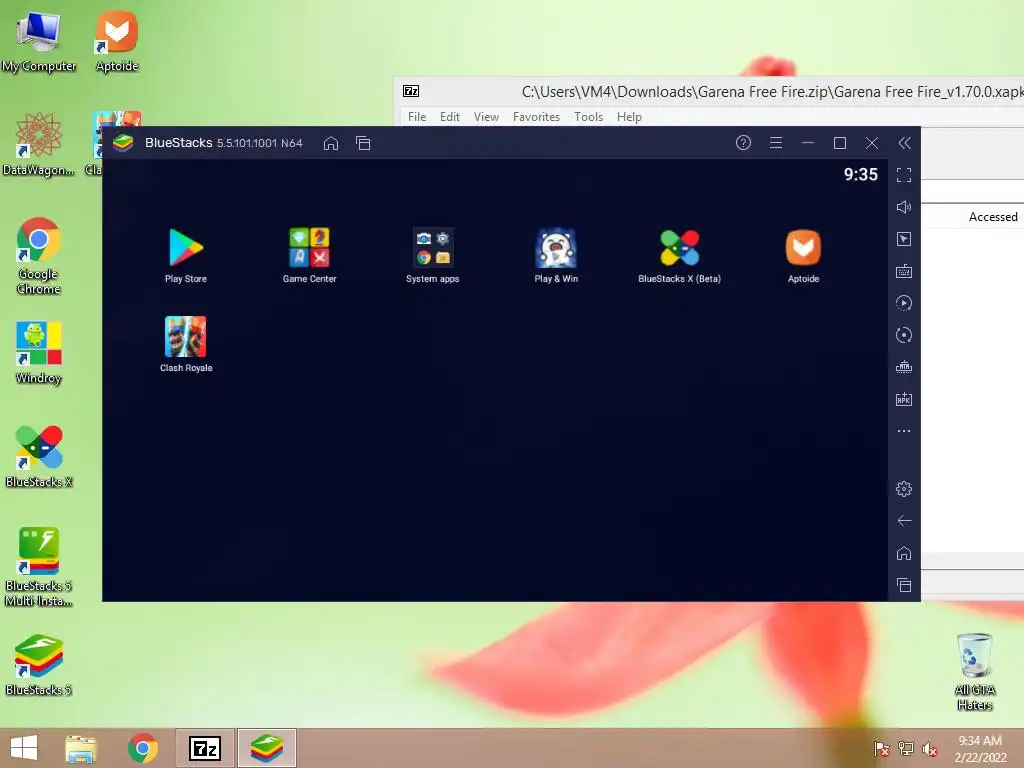Open Chrome from the taskbar
The image size is (1024, 768).
142,748
